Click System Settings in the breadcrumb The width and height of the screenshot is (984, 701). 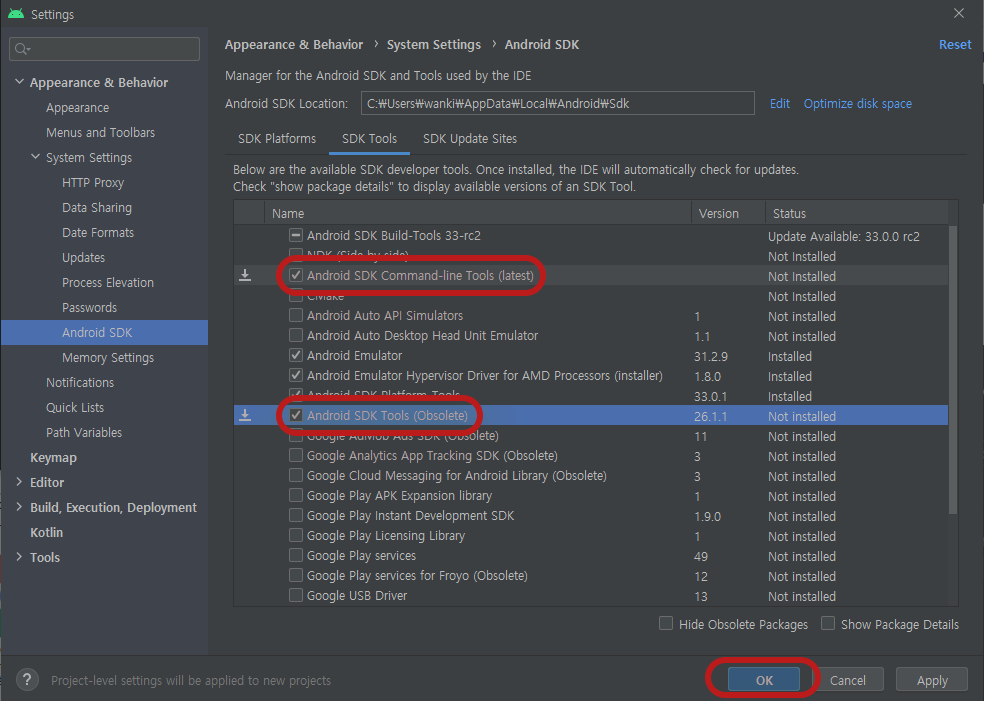coord(434,45)
